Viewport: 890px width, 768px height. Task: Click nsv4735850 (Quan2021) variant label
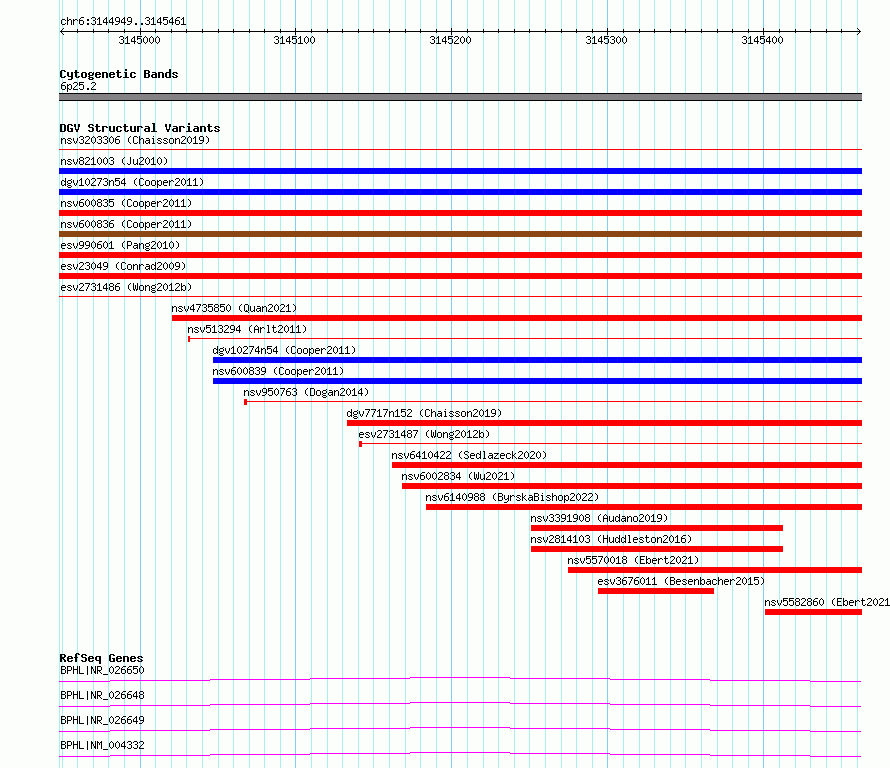pyautogui.click(x=234, y=308)
